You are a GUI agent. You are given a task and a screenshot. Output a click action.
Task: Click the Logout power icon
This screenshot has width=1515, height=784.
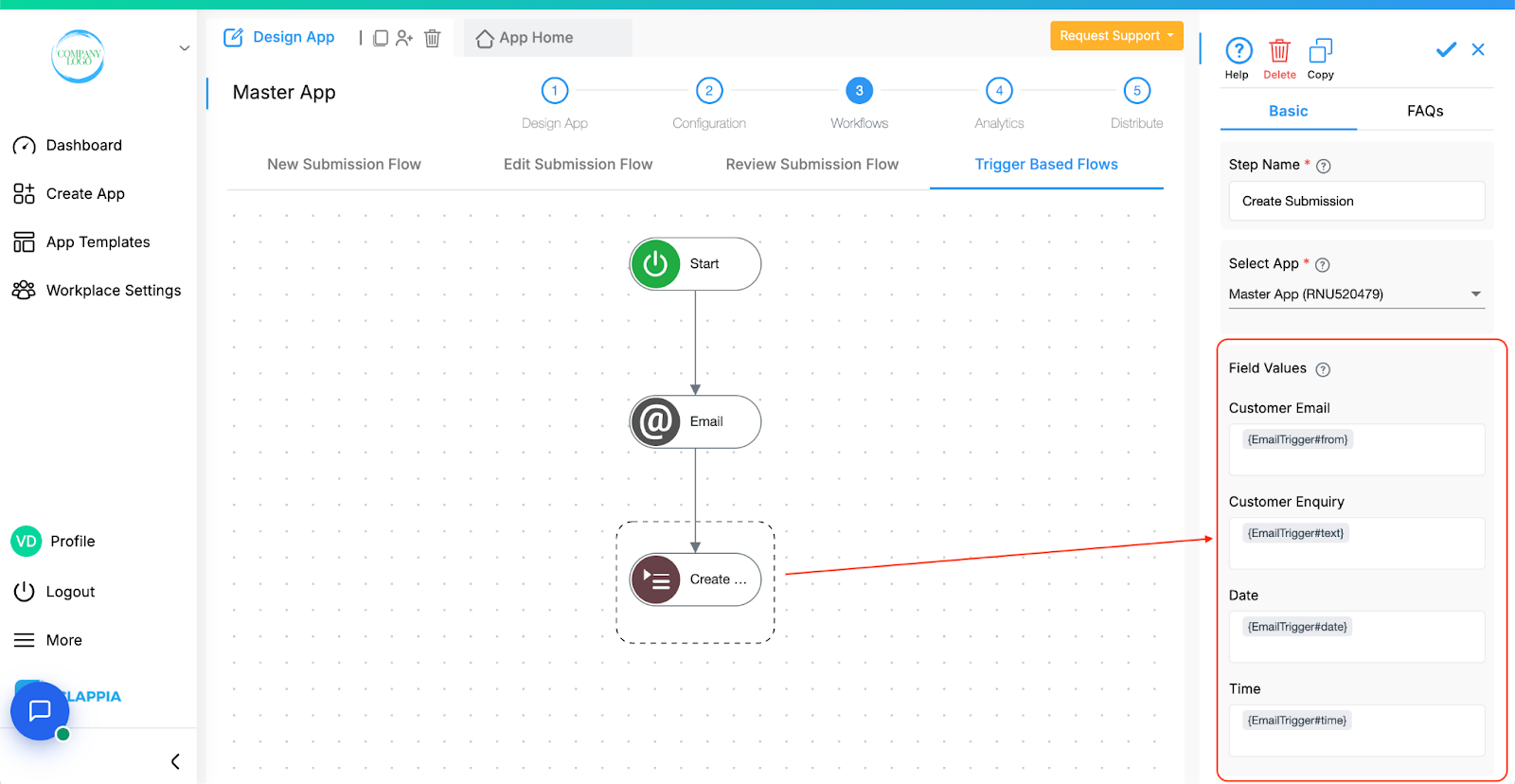24,591
